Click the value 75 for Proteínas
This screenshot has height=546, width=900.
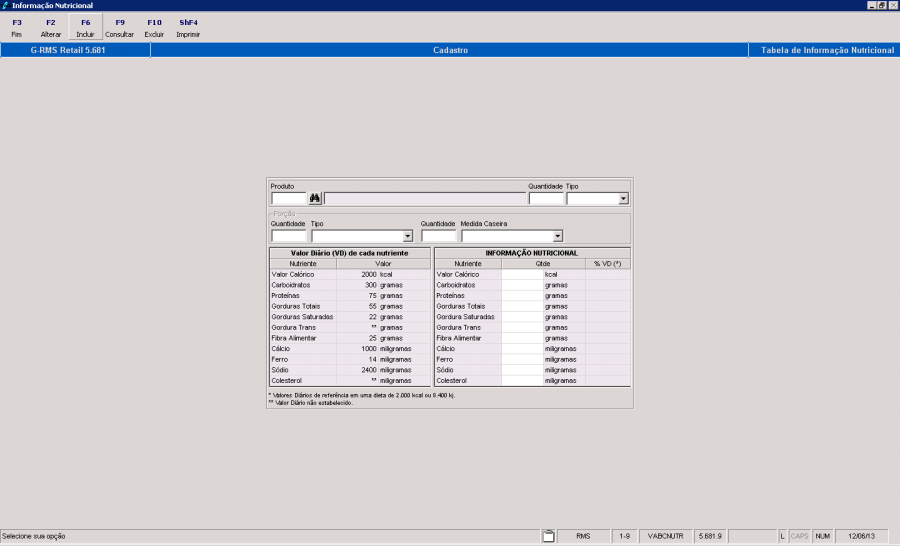pyautogui.click(x=373, y=296)
